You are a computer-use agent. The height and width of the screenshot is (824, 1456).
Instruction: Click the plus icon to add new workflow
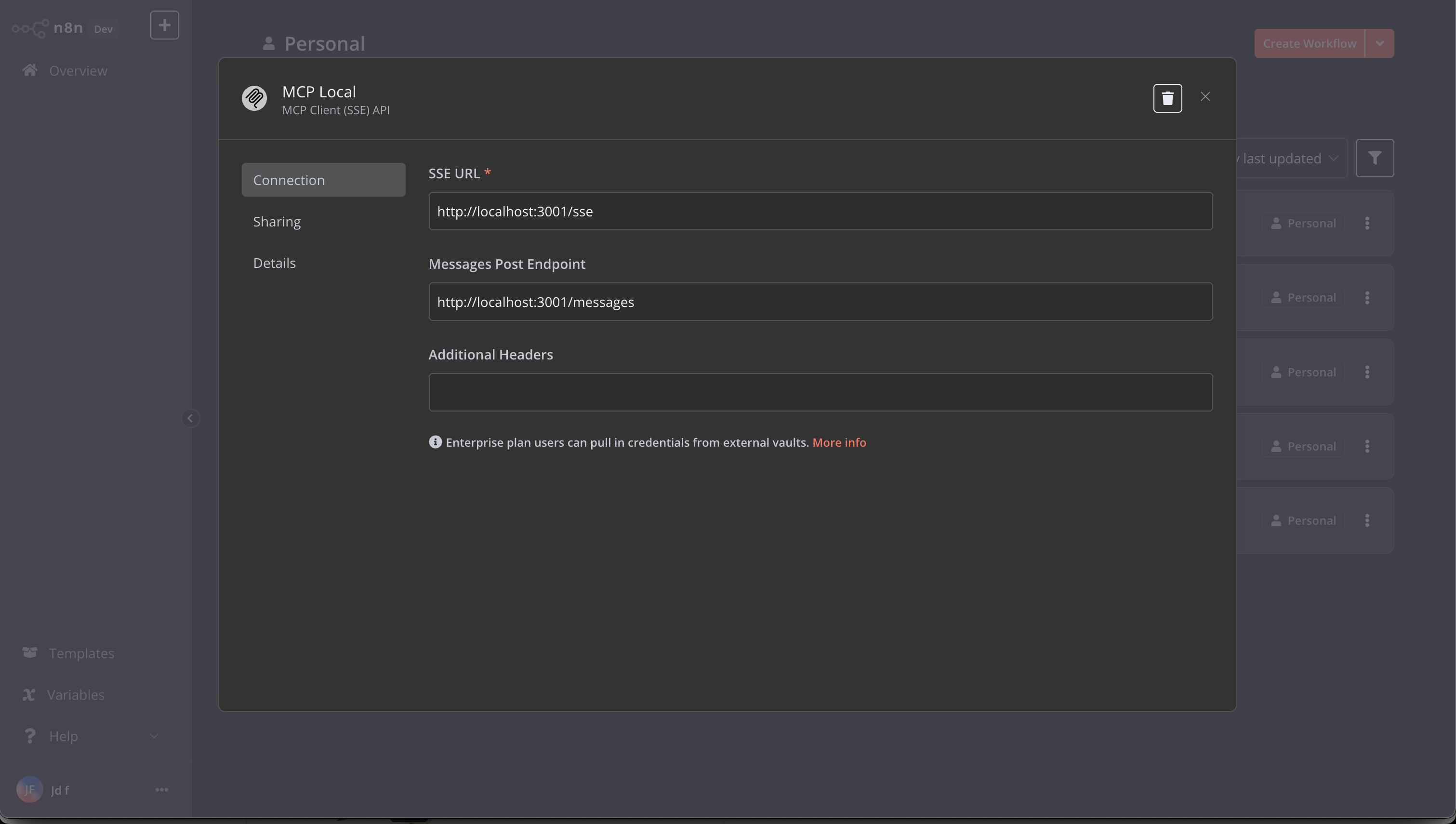(164, 25)
